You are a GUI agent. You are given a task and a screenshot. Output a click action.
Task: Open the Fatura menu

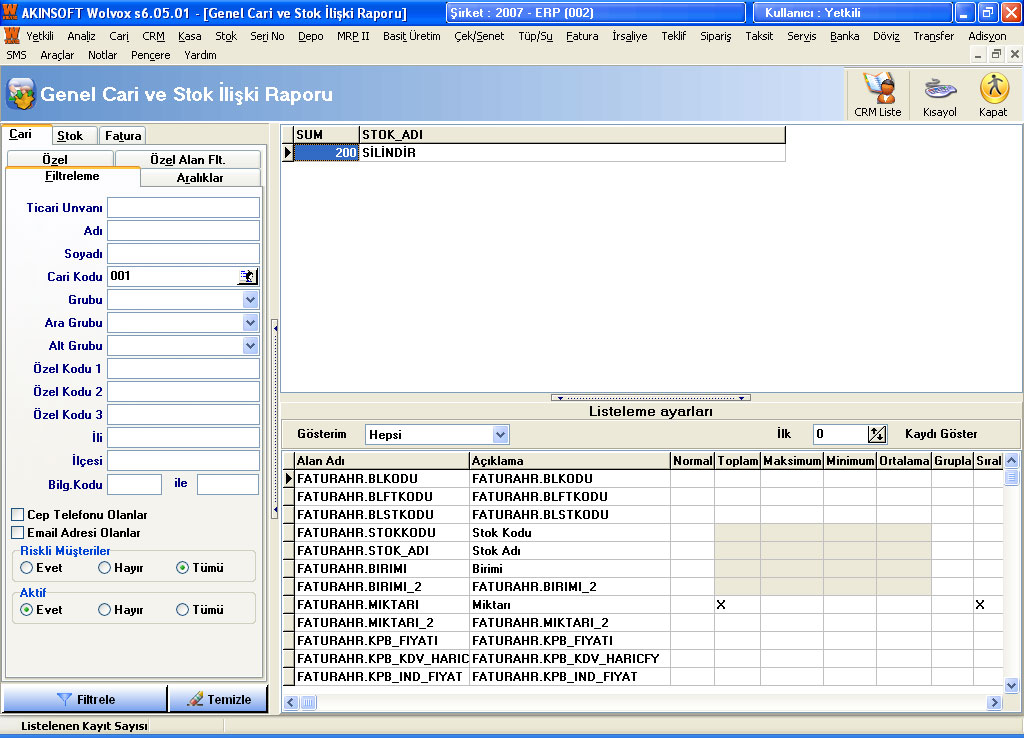[x=582, y=36]
